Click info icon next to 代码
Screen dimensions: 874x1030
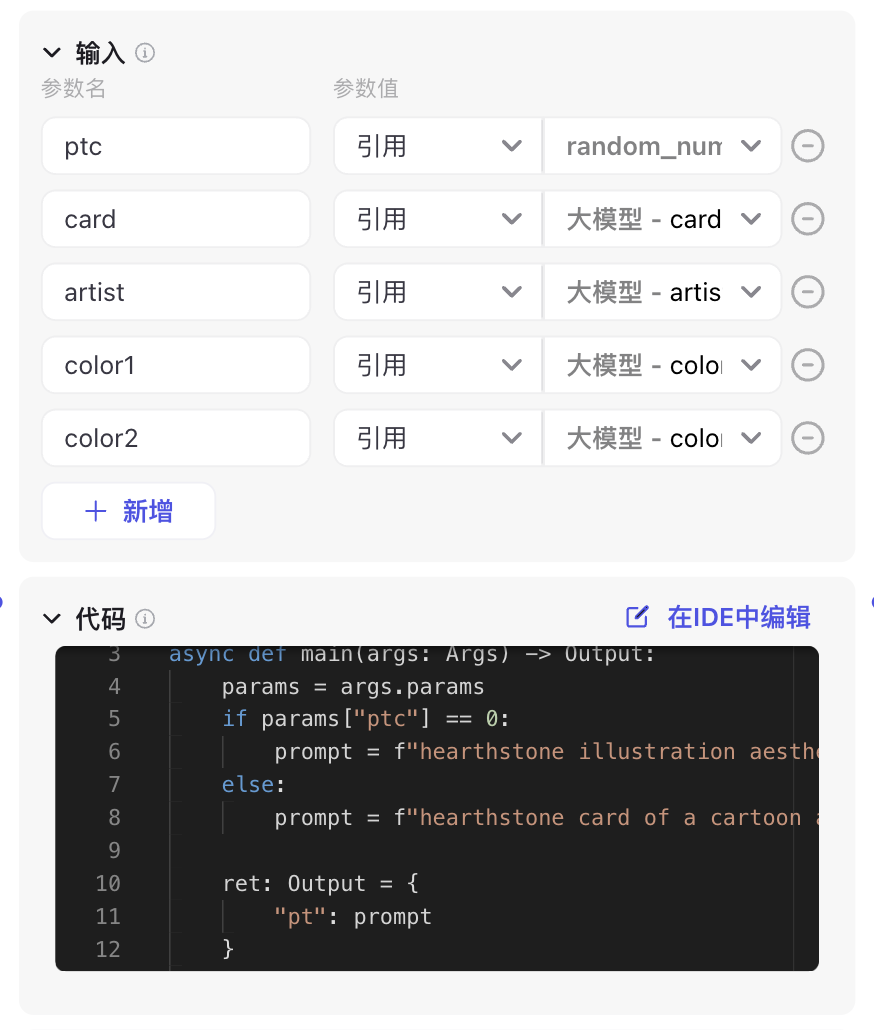(x=144, y=618)
